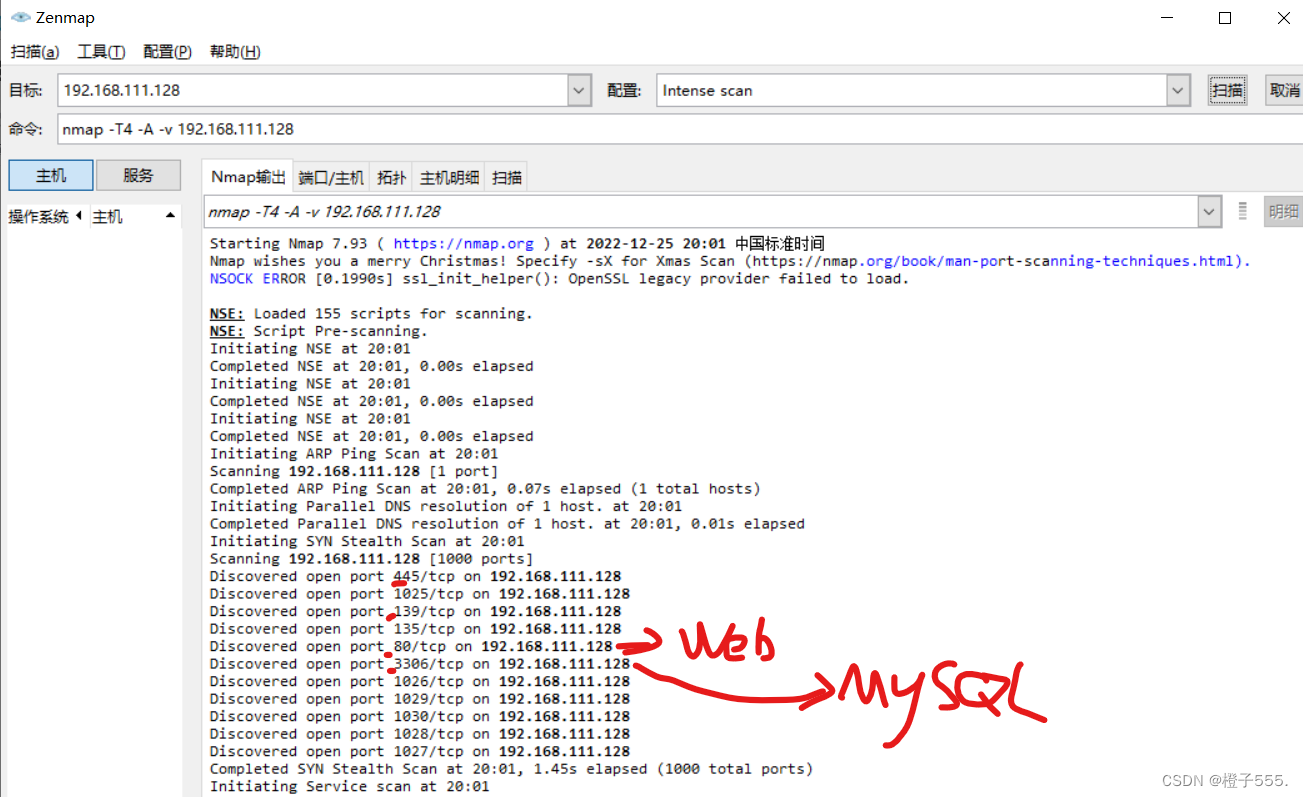Click the 'Discovered open port 1029/tcp' line
Image resolution: width=1303 pixels, height=797 pixels.
click(x=420, y=698)
